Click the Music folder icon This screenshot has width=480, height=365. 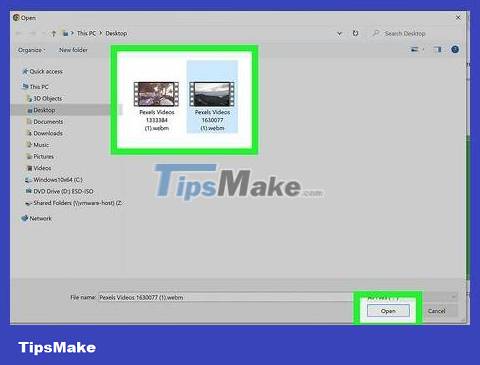(29, 145)
